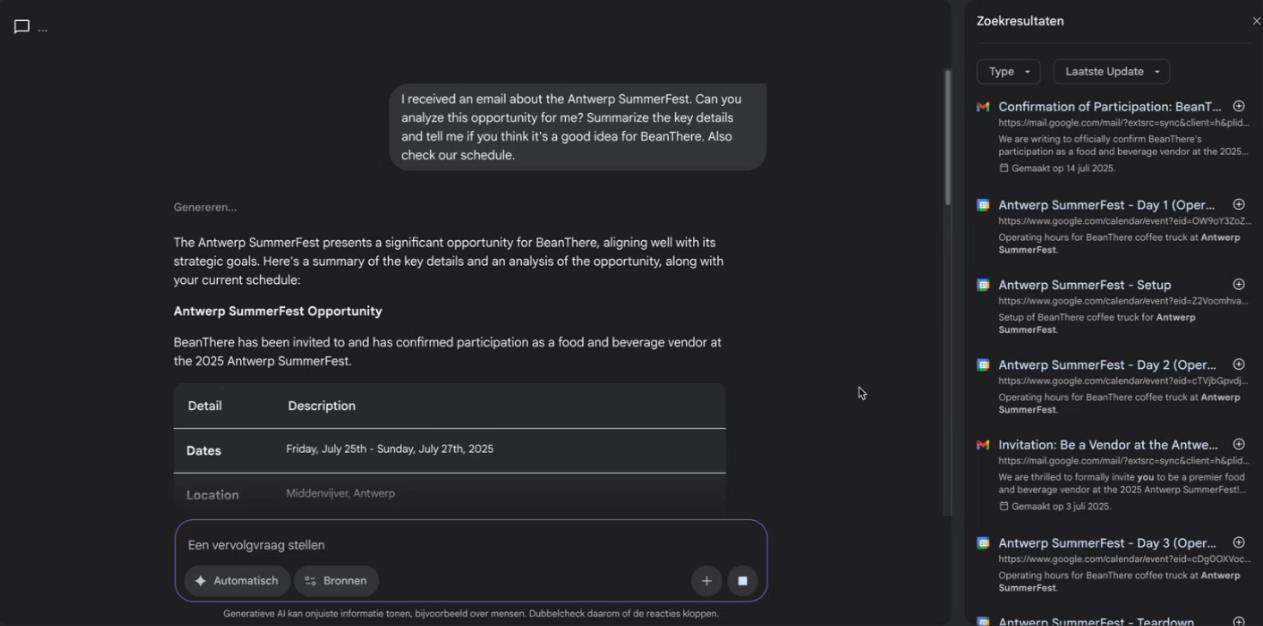This screenshot has height=626, width=1263.
Task: Click the plus attach button in prompt box
Action: (x=706, y=581)
